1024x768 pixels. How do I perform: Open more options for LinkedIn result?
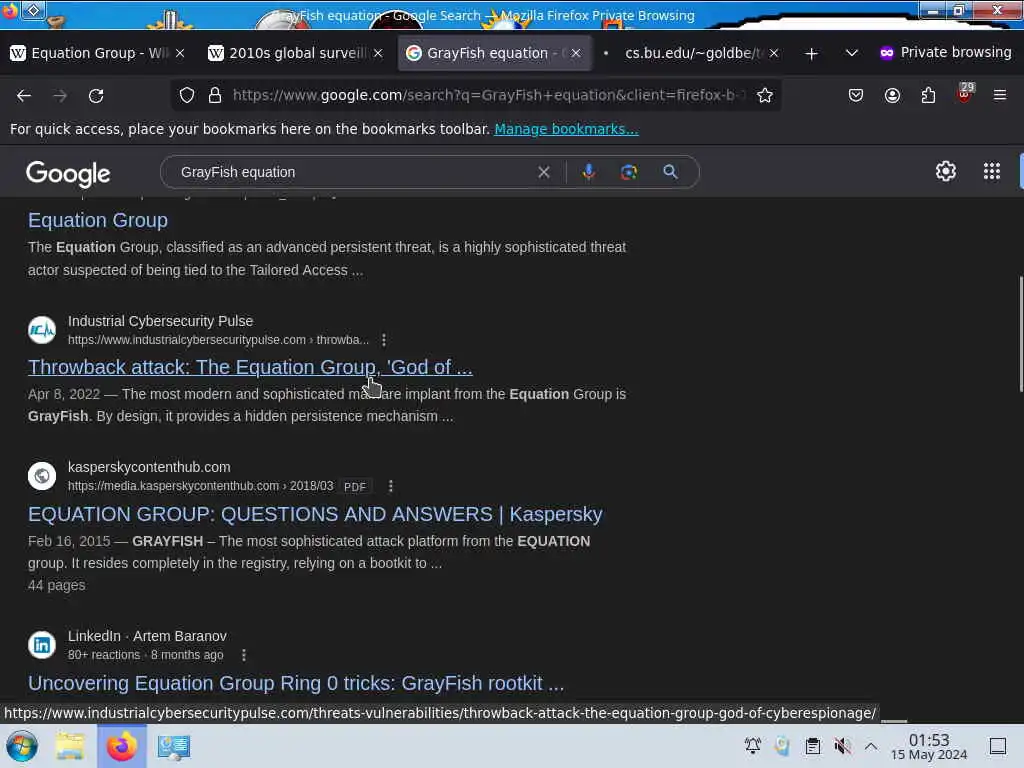(244, 655)
